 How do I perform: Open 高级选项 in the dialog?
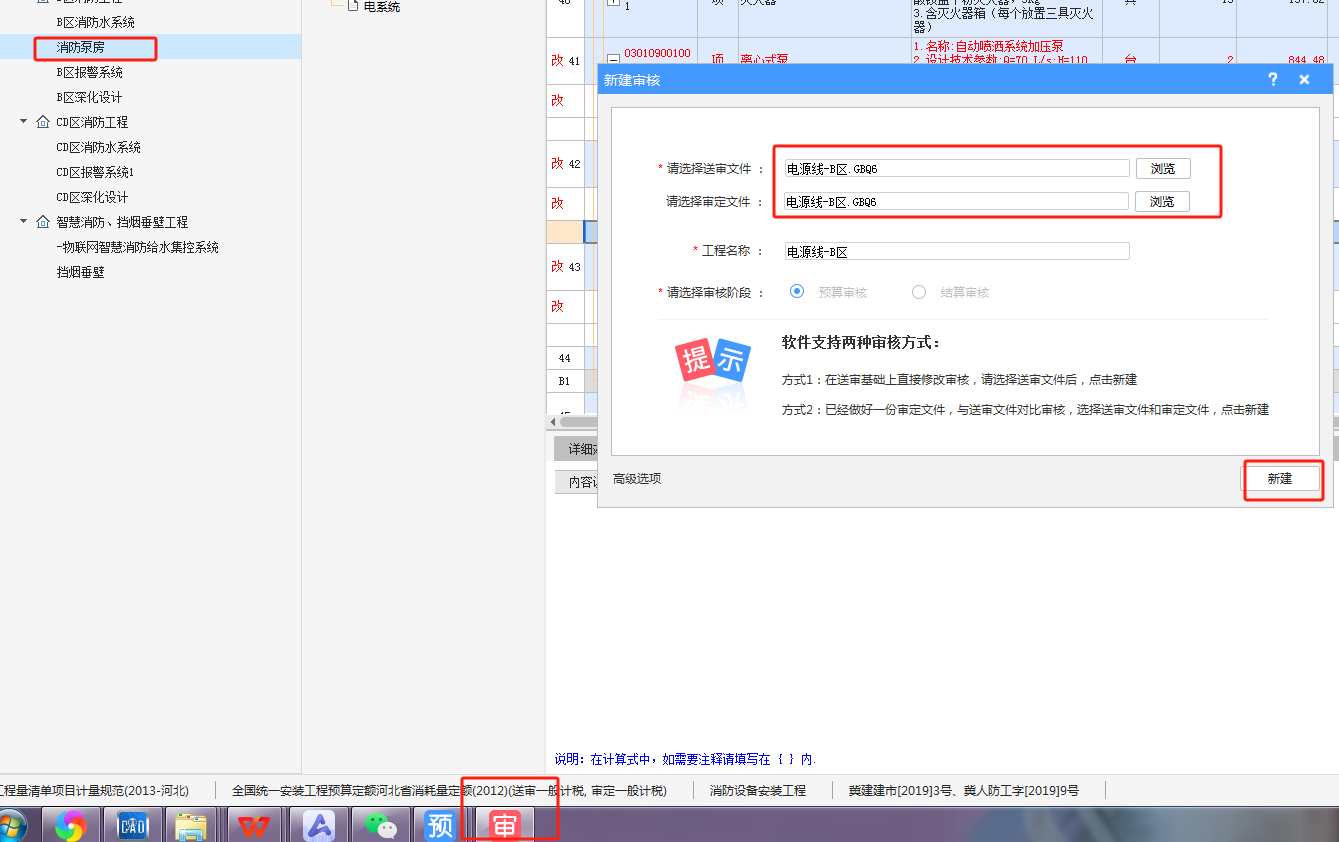pos(636,479)
